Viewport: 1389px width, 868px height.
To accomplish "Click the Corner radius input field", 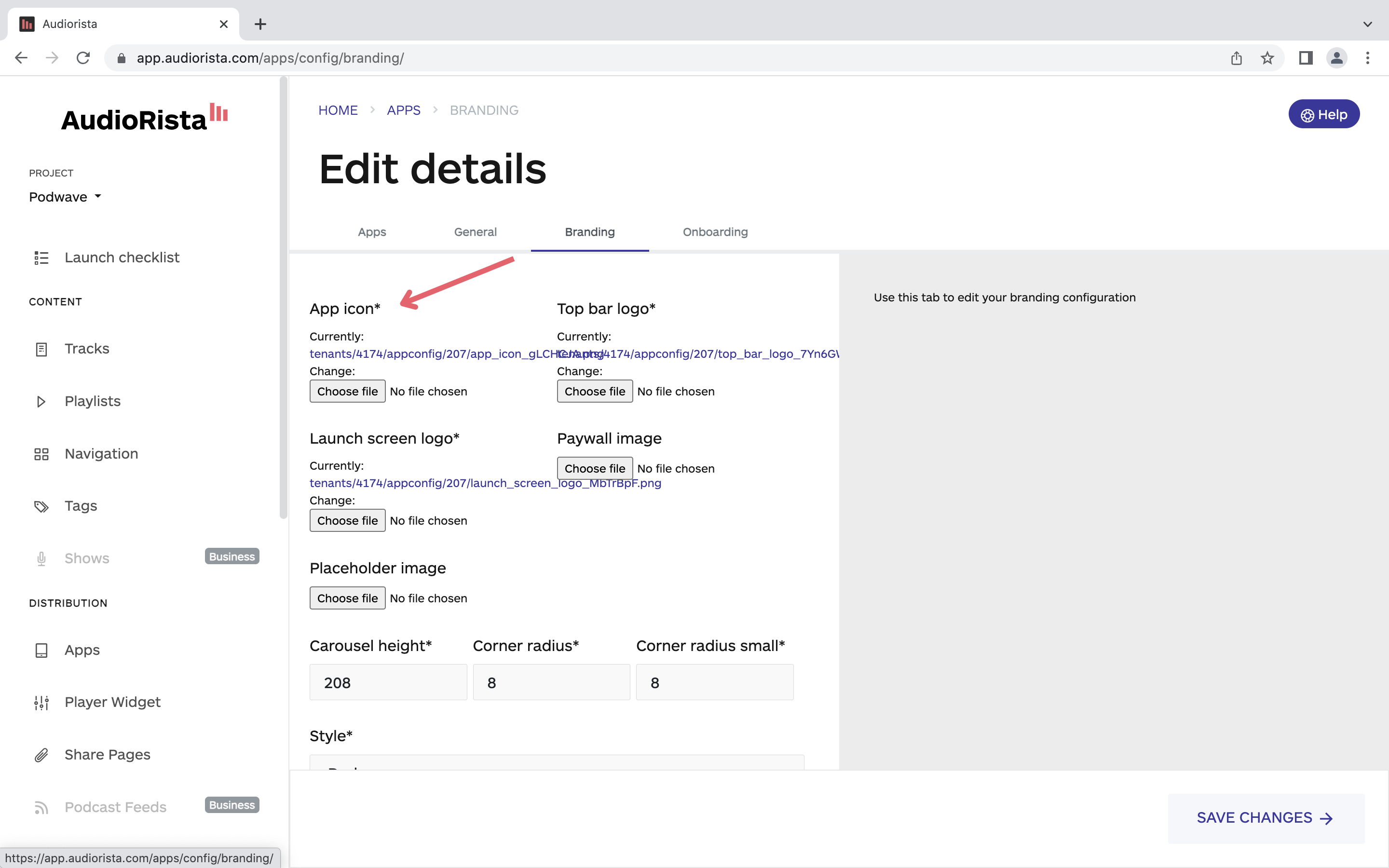I will 551,682.
